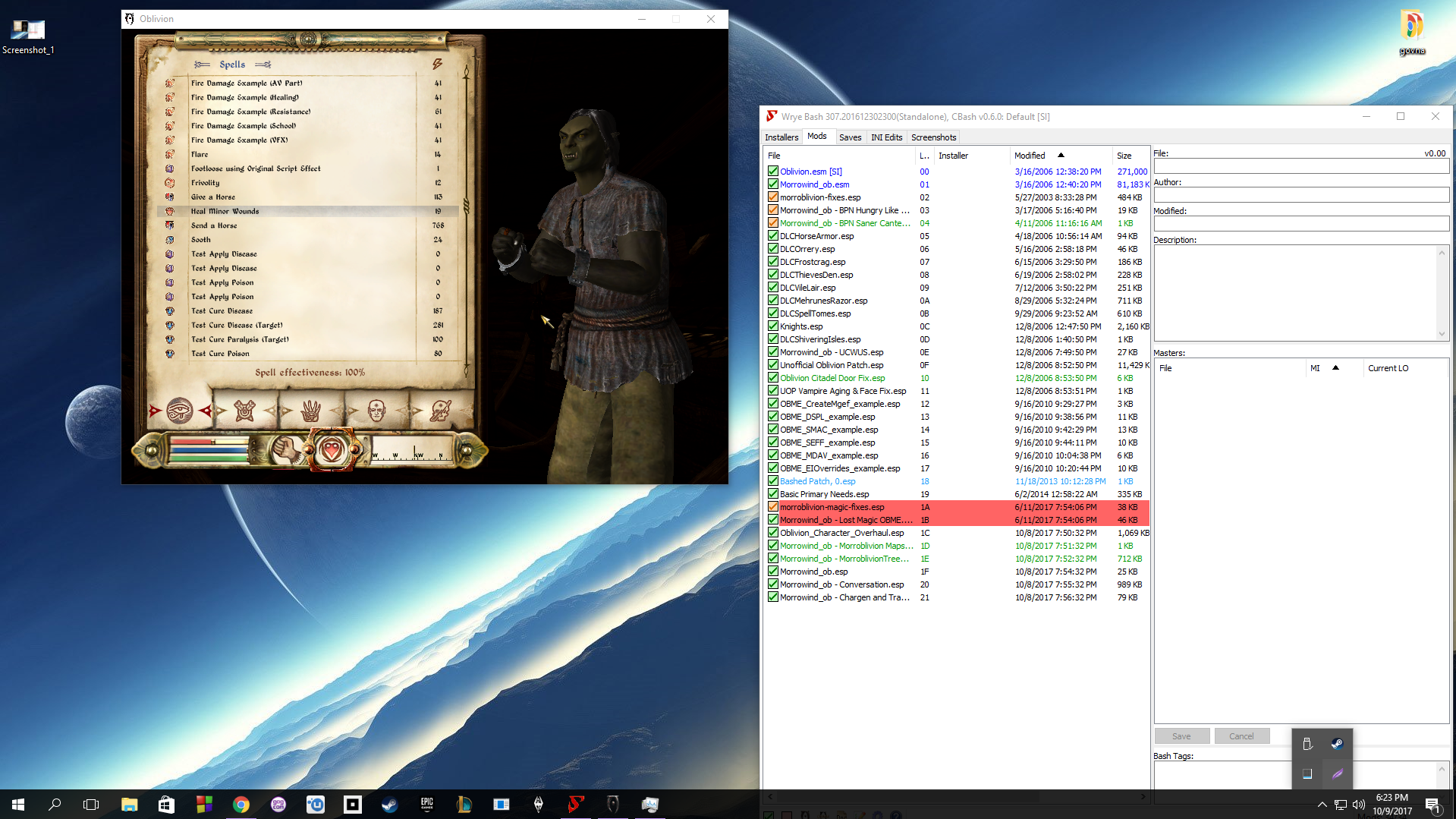Click the Cancel button in Wrye Bash
This screenshot has width=1456, height=819.
[x=1241, y=736]
